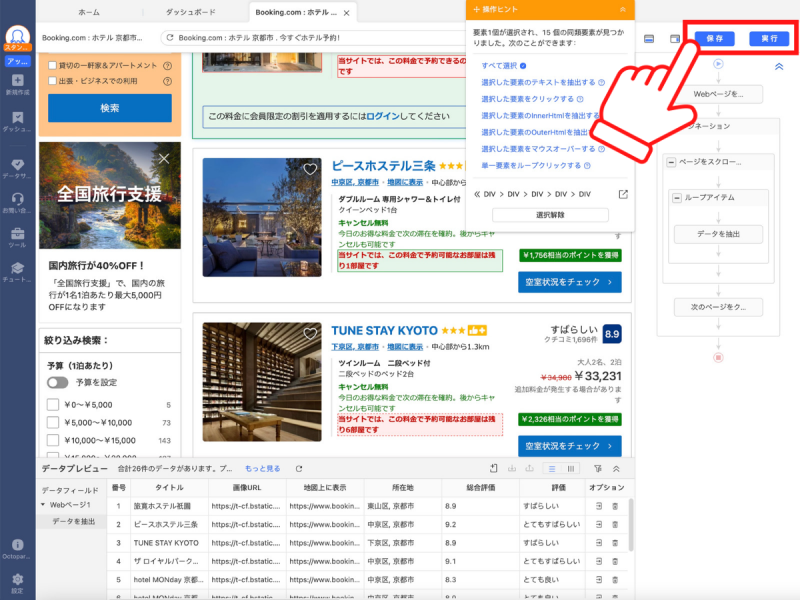Image resolution: width=800 pixels, height=600 pixels.
Task: Switch data preview to row list view
Action: (x=552, y=469)
